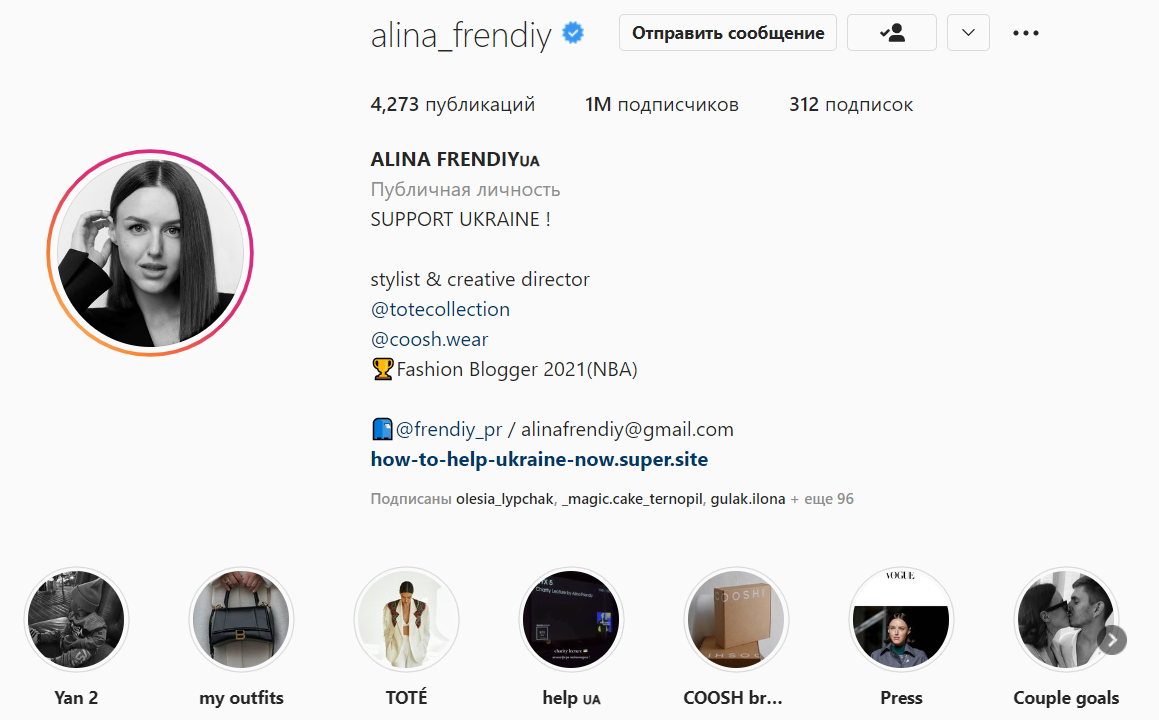Open Alina's profile picture story
The width and height of the screenshot is (1159, 720).
[x=150, y=253]
